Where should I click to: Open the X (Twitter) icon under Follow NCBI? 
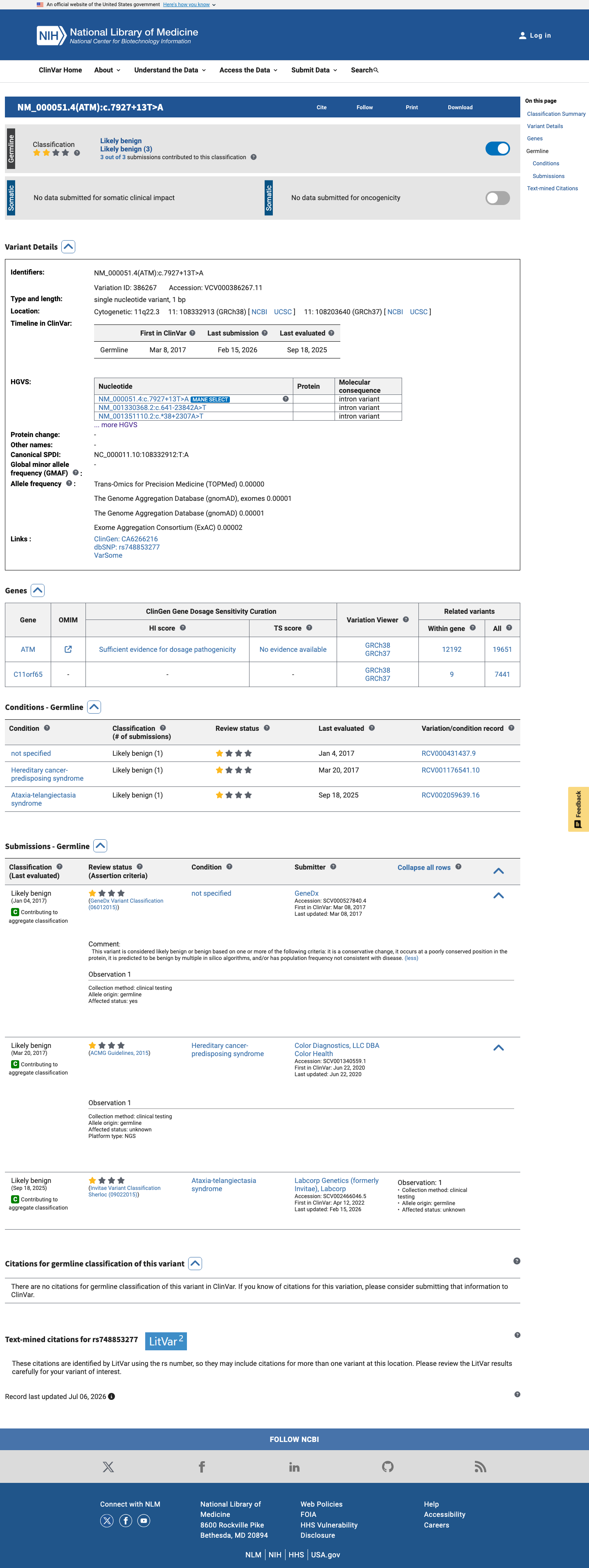coord(108,1467)
